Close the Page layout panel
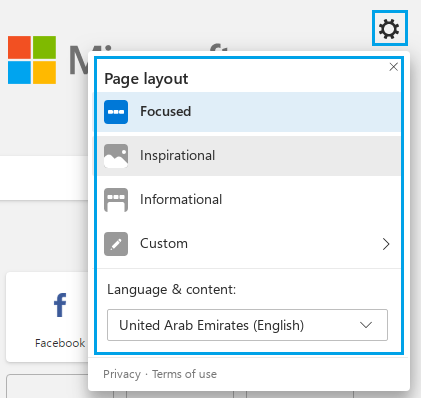This screenshot has height=398, width=421. point(393,67)
